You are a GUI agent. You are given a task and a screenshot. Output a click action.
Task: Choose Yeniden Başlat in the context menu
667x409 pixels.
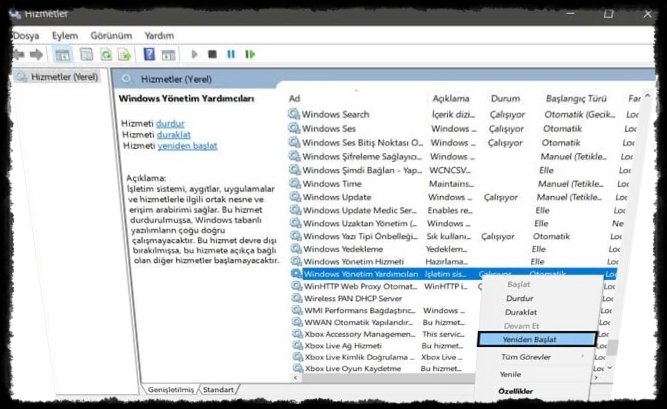coord(537,339)
